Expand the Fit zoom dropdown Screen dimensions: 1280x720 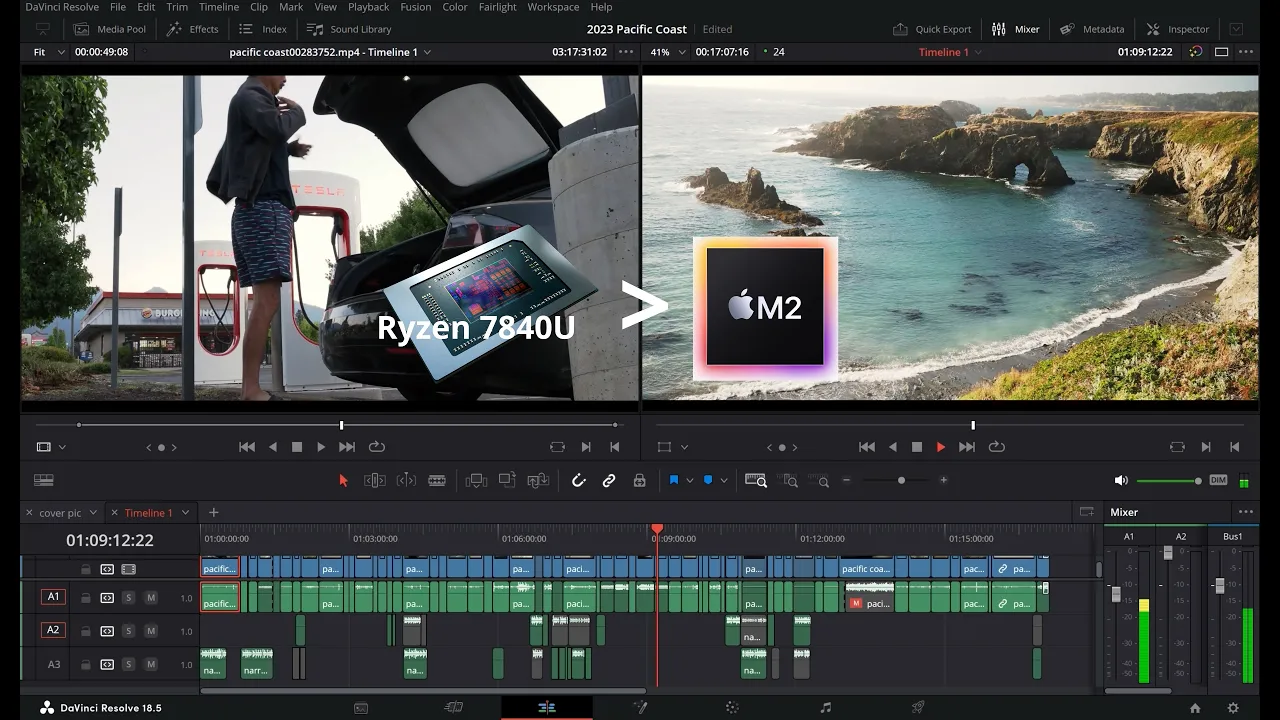click(x=49, y=52)
